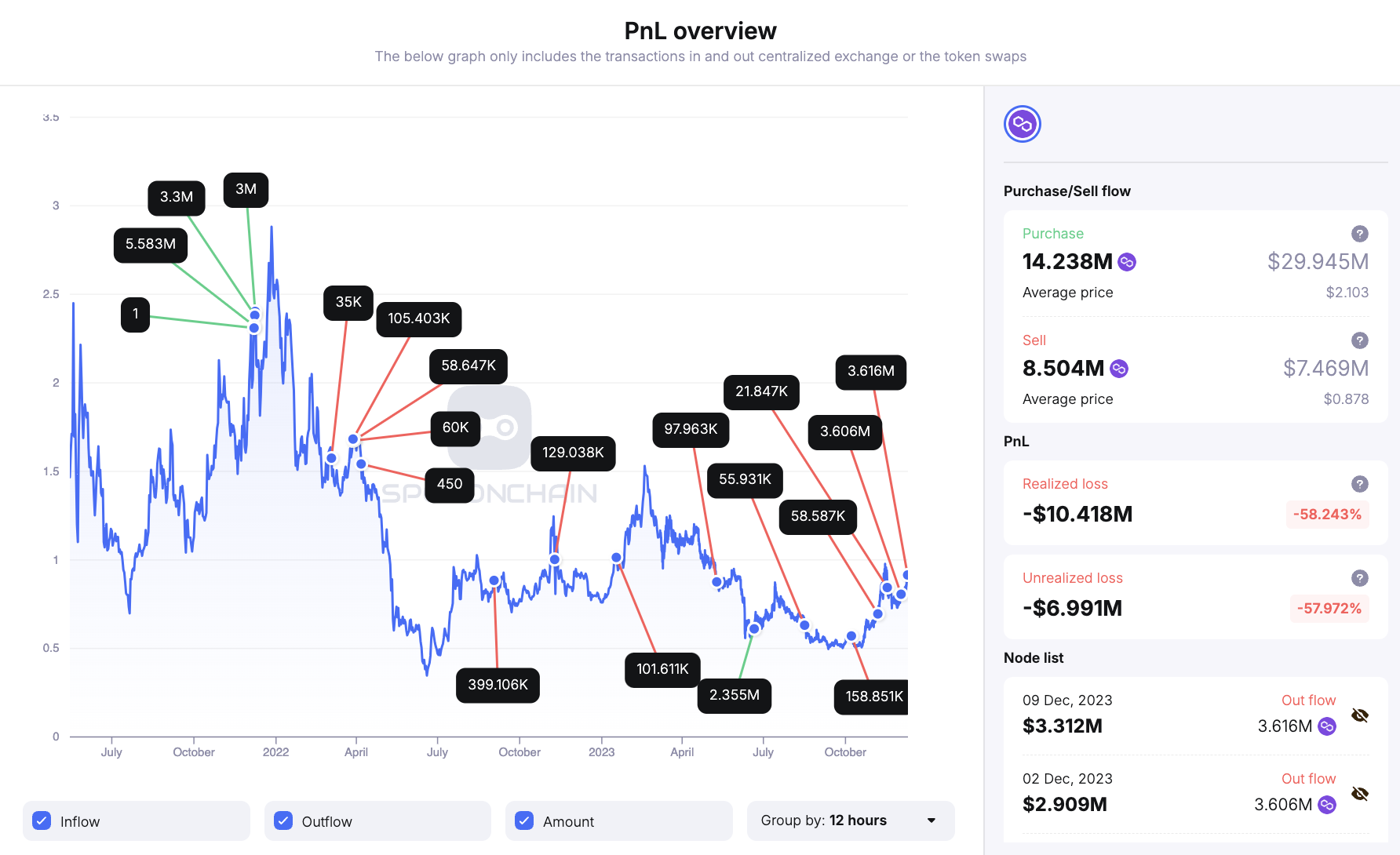Open the Sell help question mark icon
This screenshot has width=1400, height=855.
pos(1360,340)
